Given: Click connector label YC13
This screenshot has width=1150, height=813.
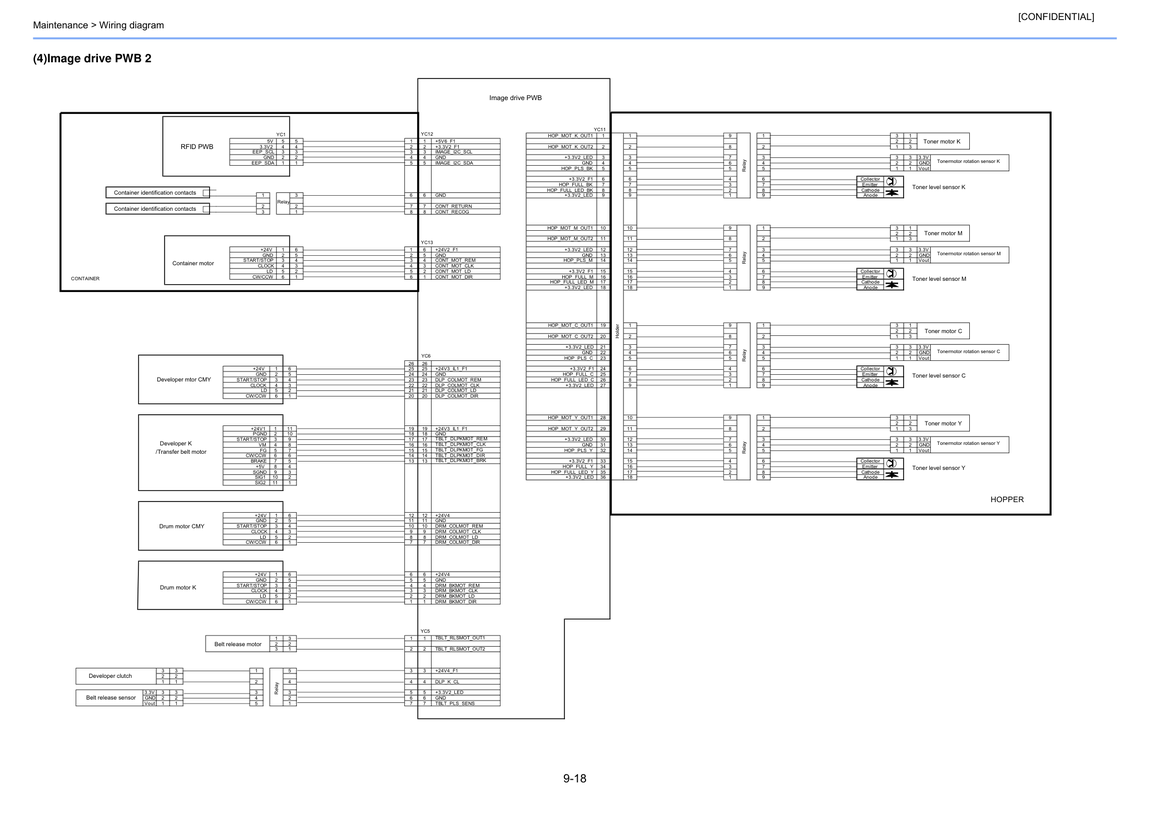Looking at the screenshot, I should [x=427, y=243].
